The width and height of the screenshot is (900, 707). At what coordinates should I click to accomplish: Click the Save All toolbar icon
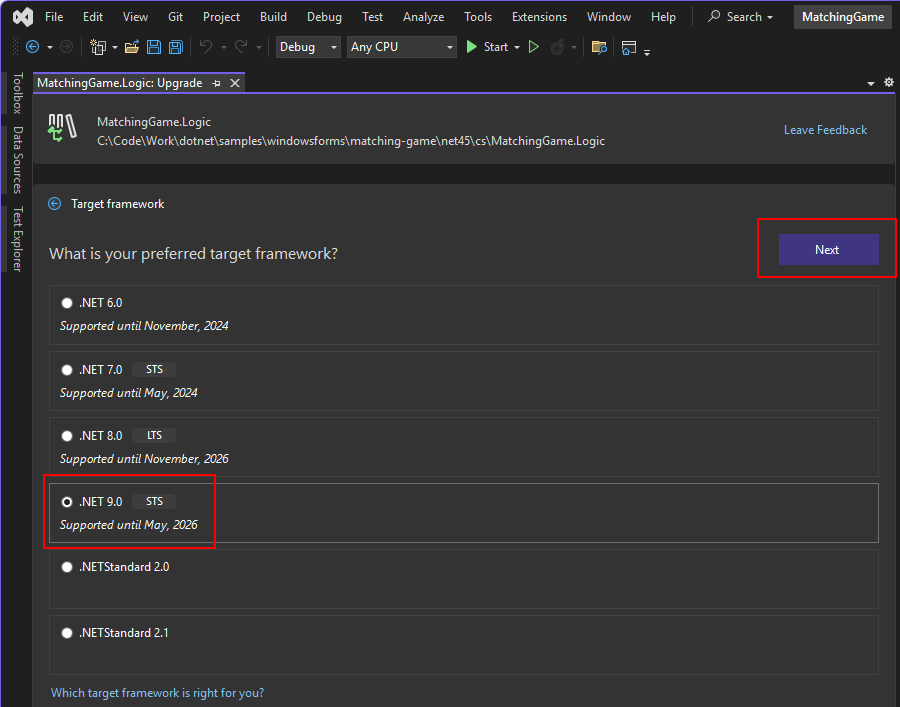click(175, 47)
